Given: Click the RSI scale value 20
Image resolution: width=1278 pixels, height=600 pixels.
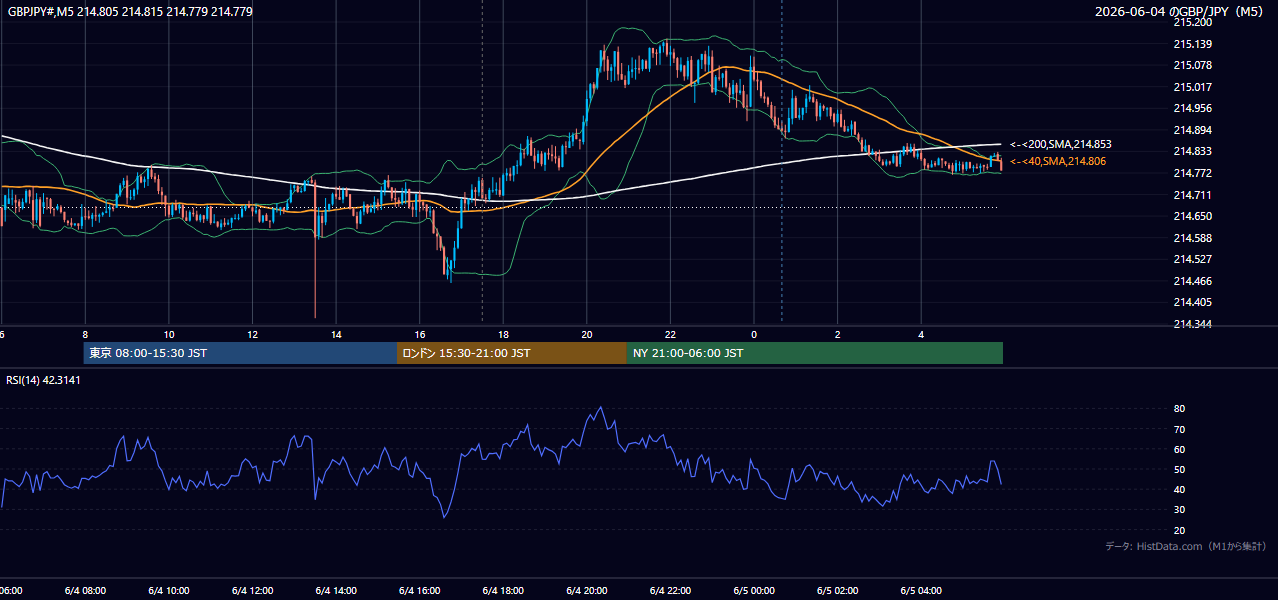Looking at the screenshot, I should coord(1179,530).
